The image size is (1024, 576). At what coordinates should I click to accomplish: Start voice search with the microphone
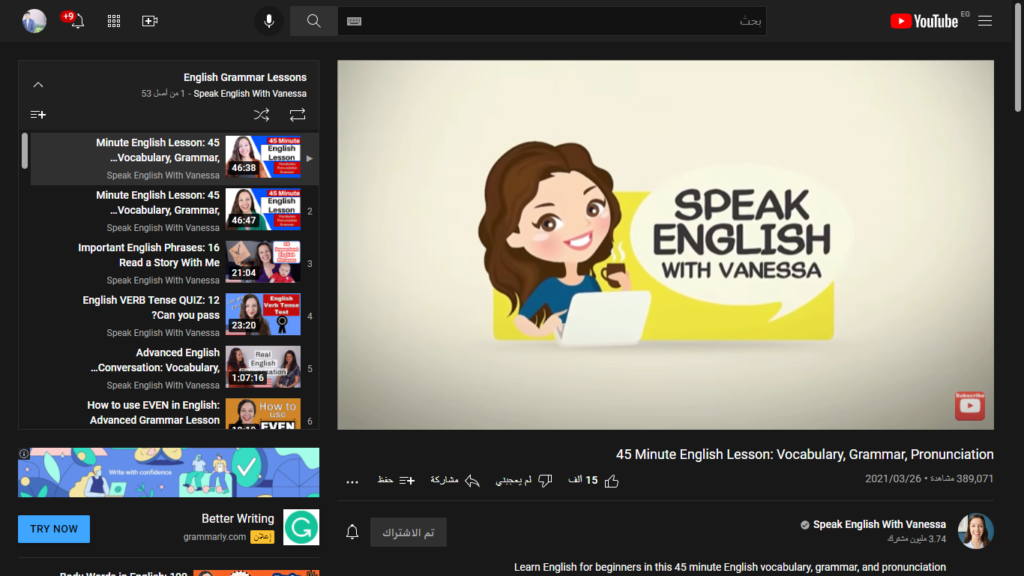pyautogui.click(x=268, y=21)
